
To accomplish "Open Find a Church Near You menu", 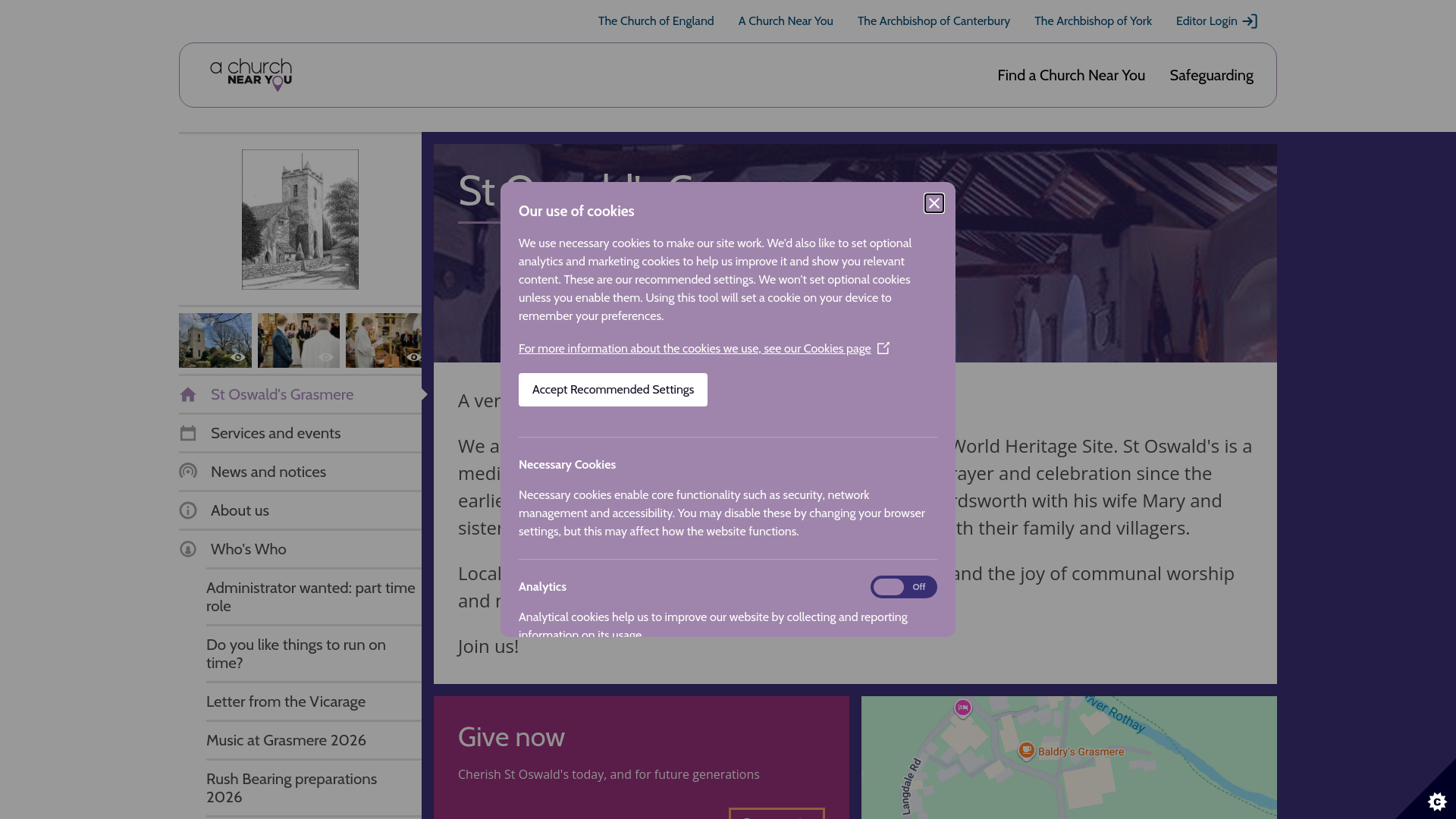I will click(1071, 75).
